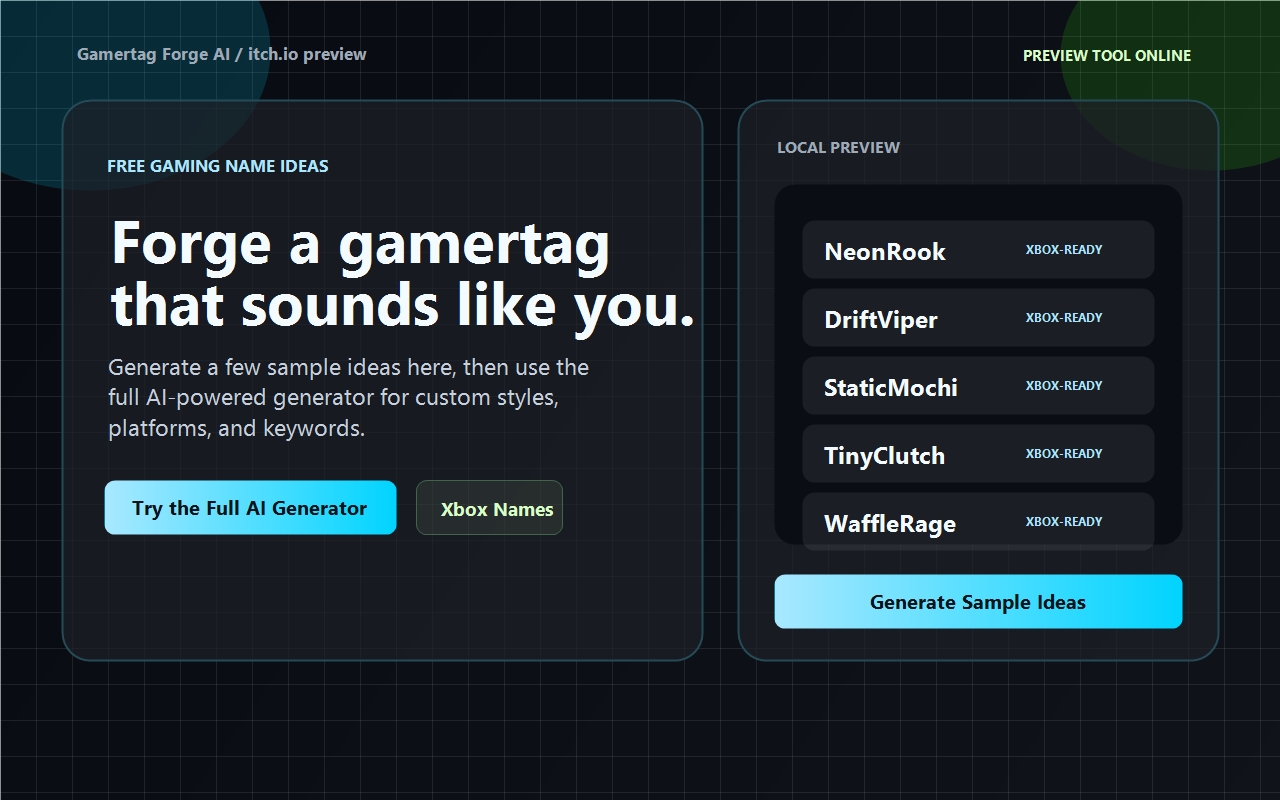Image resolution: width=1280 pixels, height=800 pixels.
Task: Click the PREVIEW TOOL ONLINE status indicator
Action: click(1107, 55)
